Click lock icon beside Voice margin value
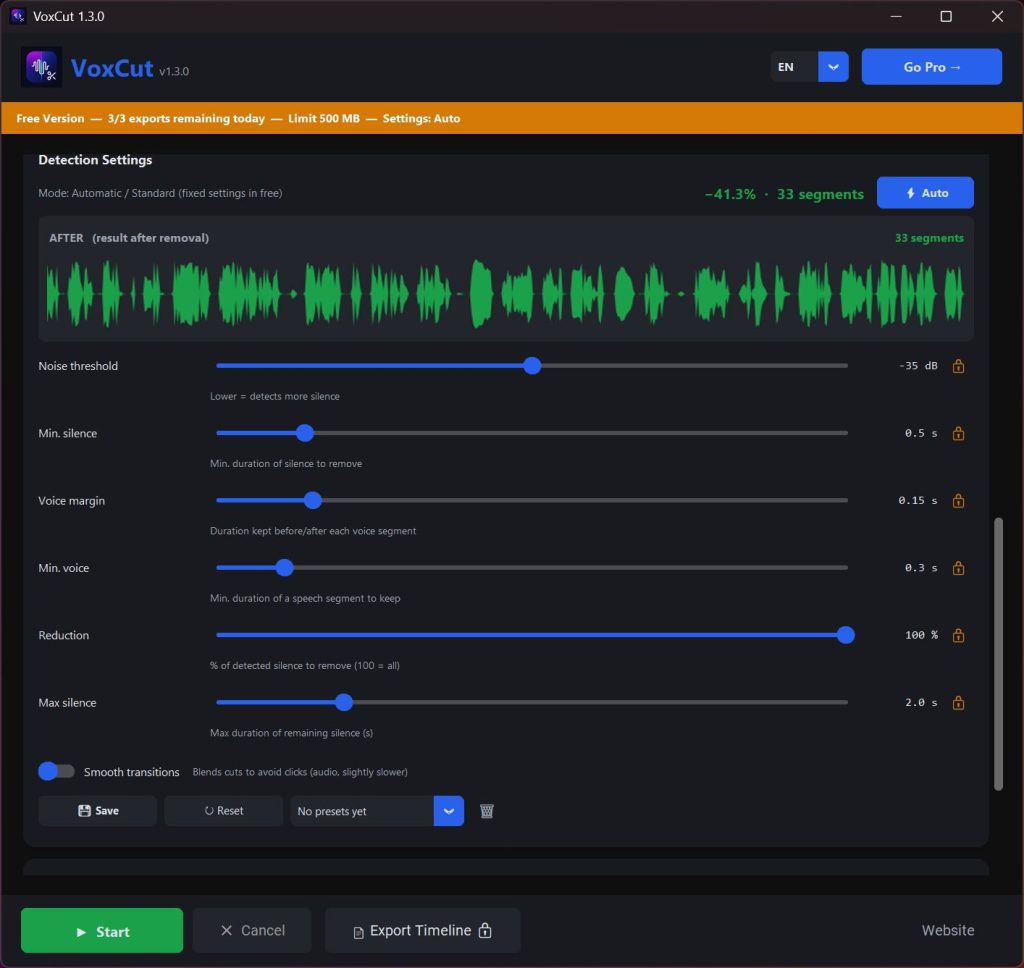The width and height of the screenshot is (1024, 968). (958, 500)
